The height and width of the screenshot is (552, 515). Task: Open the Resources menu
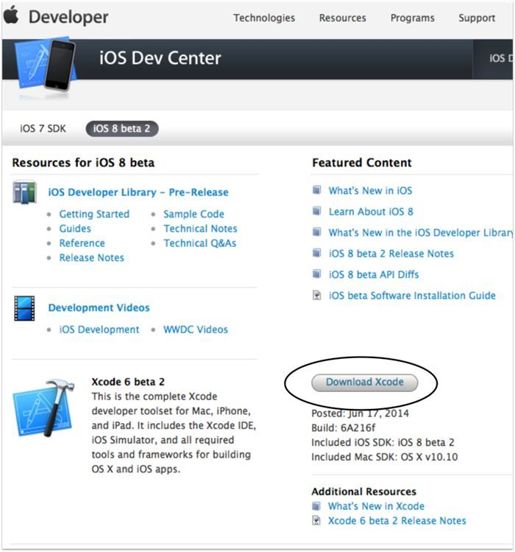(x=343, y=18)
